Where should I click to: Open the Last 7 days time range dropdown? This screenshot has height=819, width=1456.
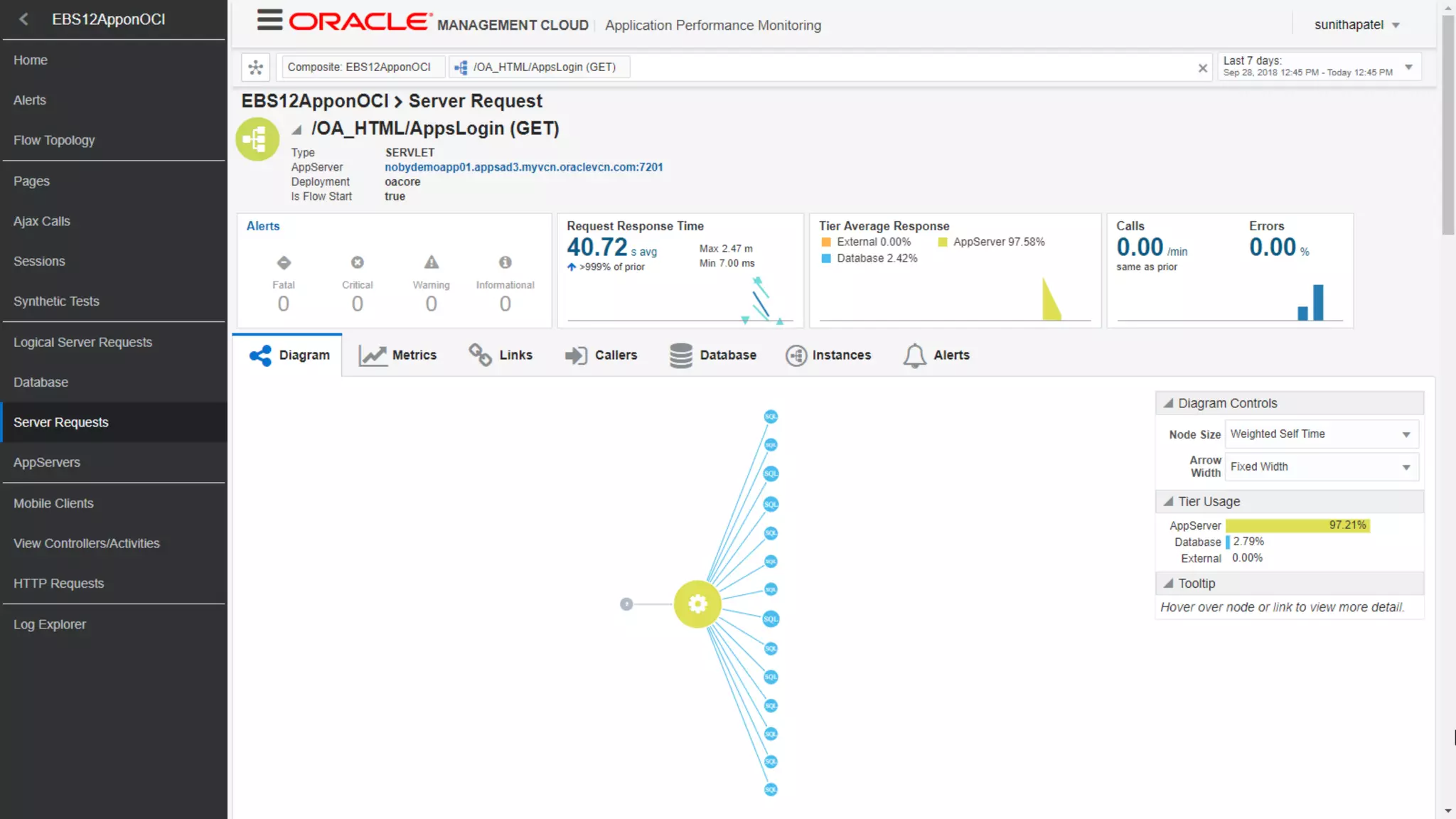(1319, 67)
